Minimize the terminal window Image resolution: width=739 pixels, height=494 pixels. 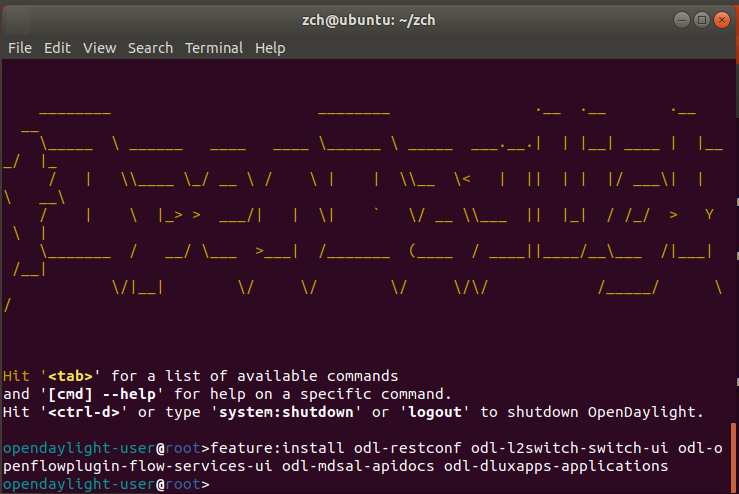(682, 20)
